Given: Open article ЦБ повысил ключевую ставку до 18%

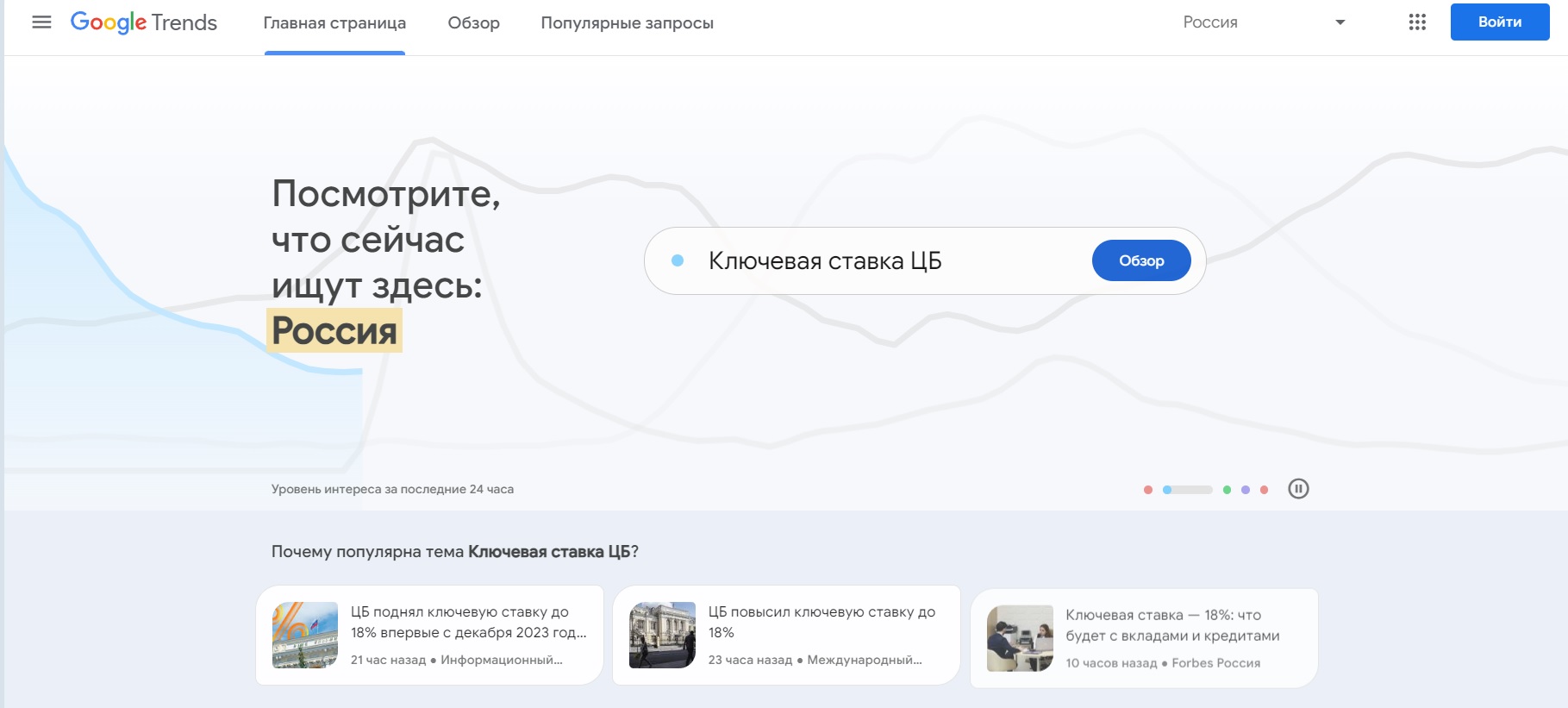Looking at the screenshot, I should 786,635.
